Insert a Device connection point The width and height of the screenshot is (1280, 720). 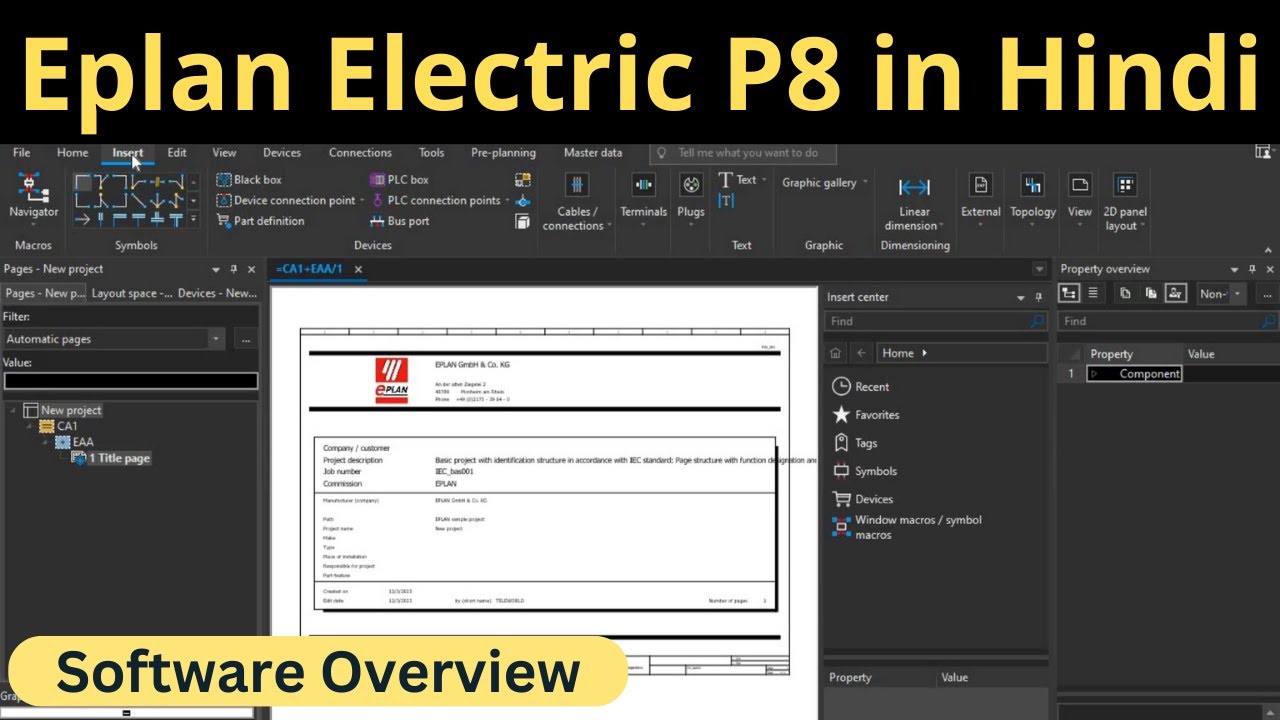tap(285, 200)
